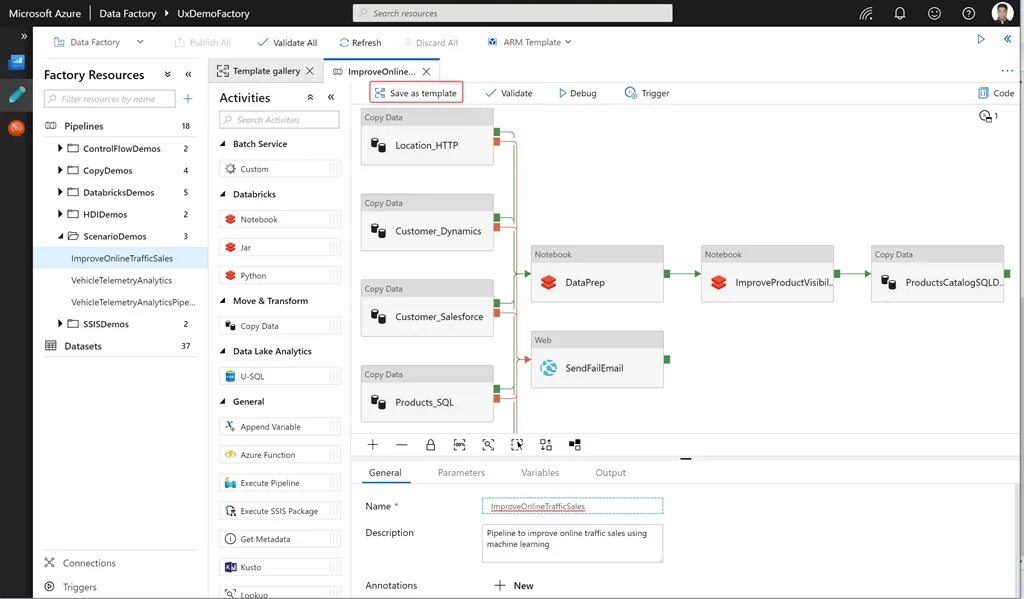Expand all resources with the double-down chevron
The height and width of the screenshot is (599, 1024).
168,74
